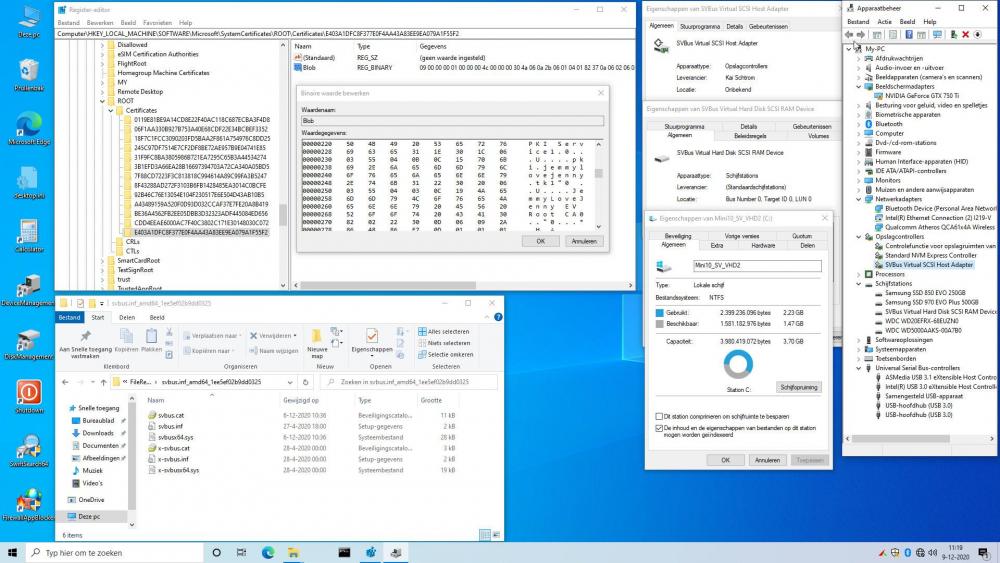1000x563 pixels.
Task: Expand SmartCardRoot key in registry tree
Action: pos(103,261)
